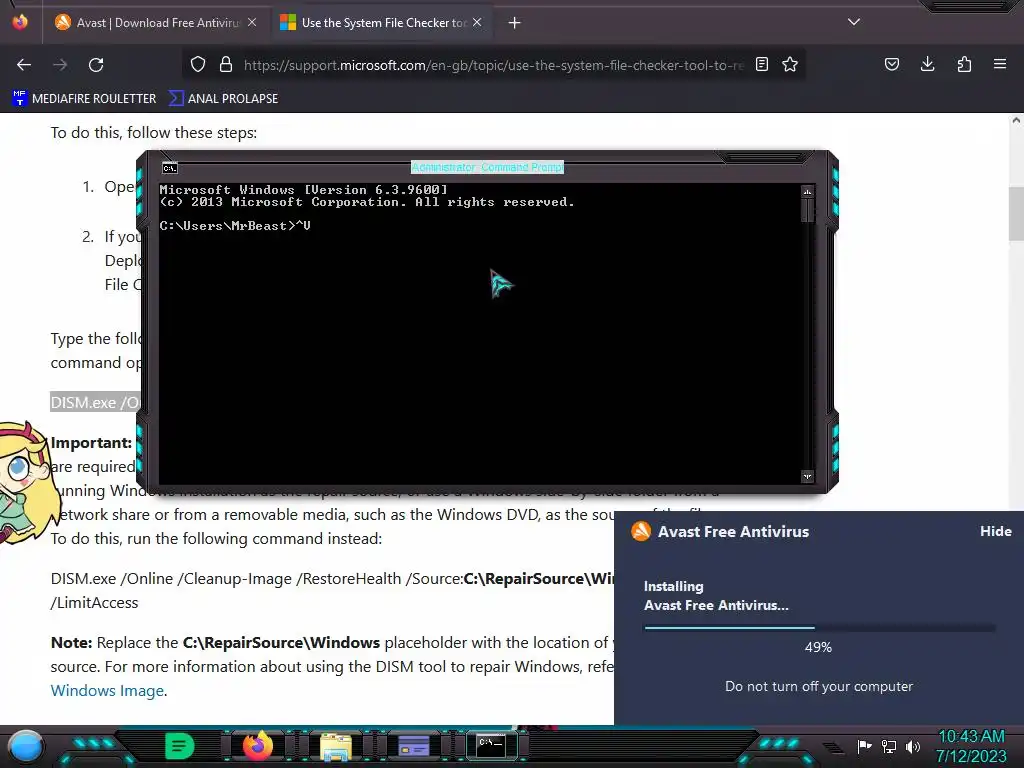Click the Avast logo in installer popup
The height and width of the screenshot is (768, 1024).
point(641,532)
